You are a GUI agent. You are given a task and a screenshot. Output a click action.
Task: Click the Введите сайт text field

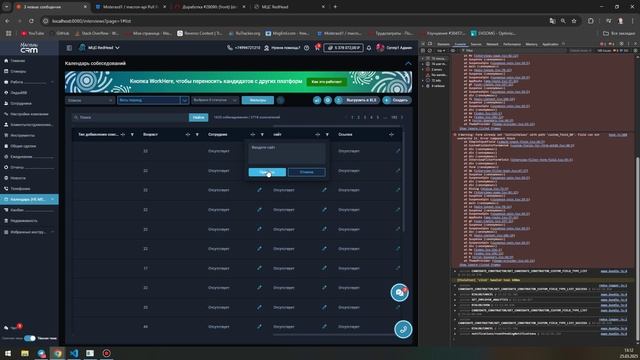287,153
